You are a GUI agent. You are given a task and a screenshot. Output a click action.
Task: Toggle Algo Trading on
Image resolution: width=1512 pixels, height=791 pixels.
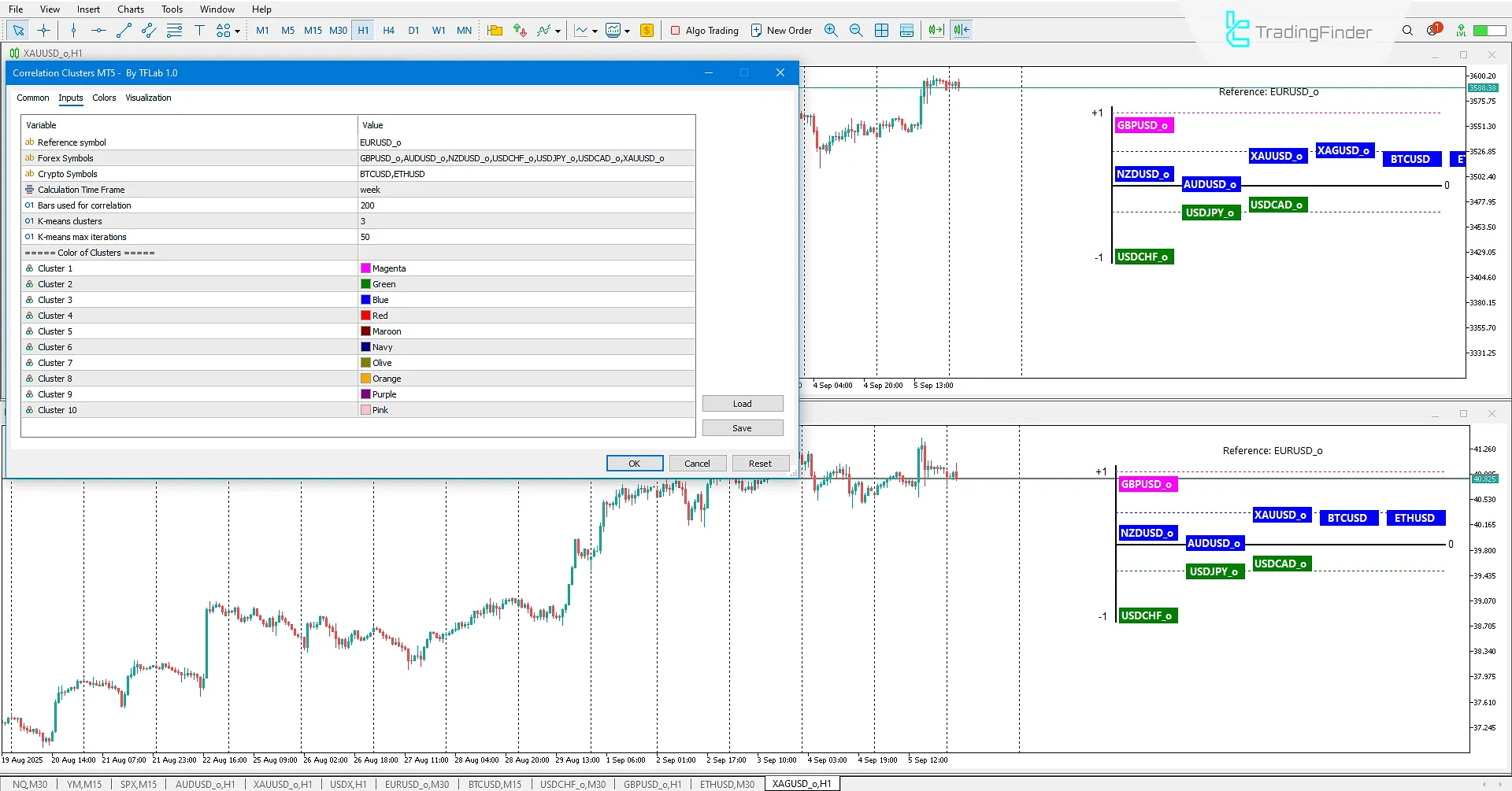pos(704,31)
